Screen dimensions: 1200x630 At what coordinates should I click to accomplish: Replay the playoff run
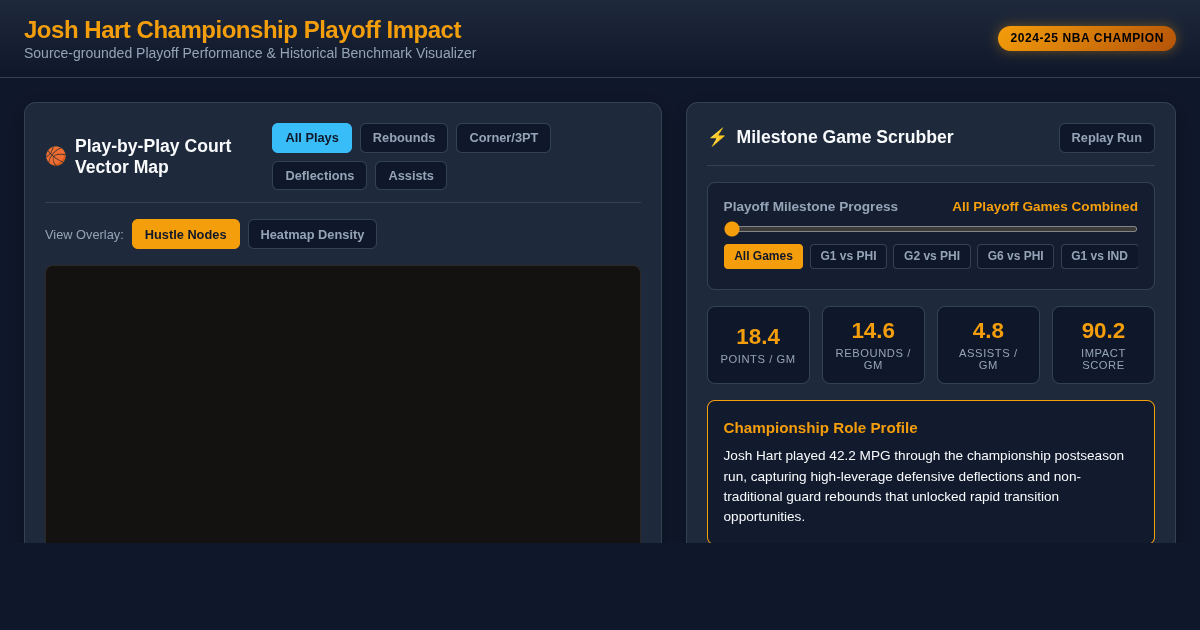[1107, 138]
